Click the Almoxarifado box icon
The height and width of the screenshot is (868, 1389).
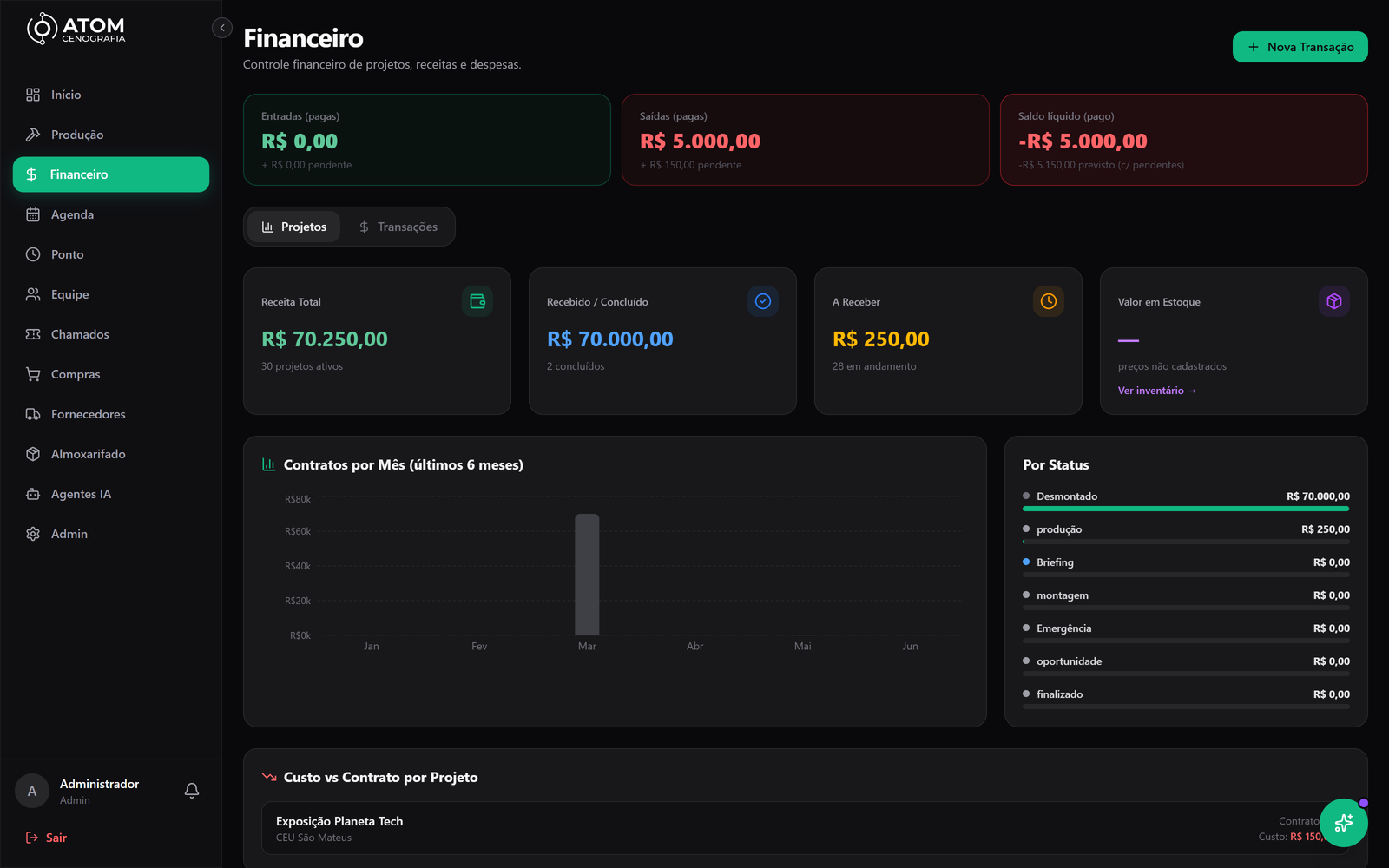tap(33, 454)
